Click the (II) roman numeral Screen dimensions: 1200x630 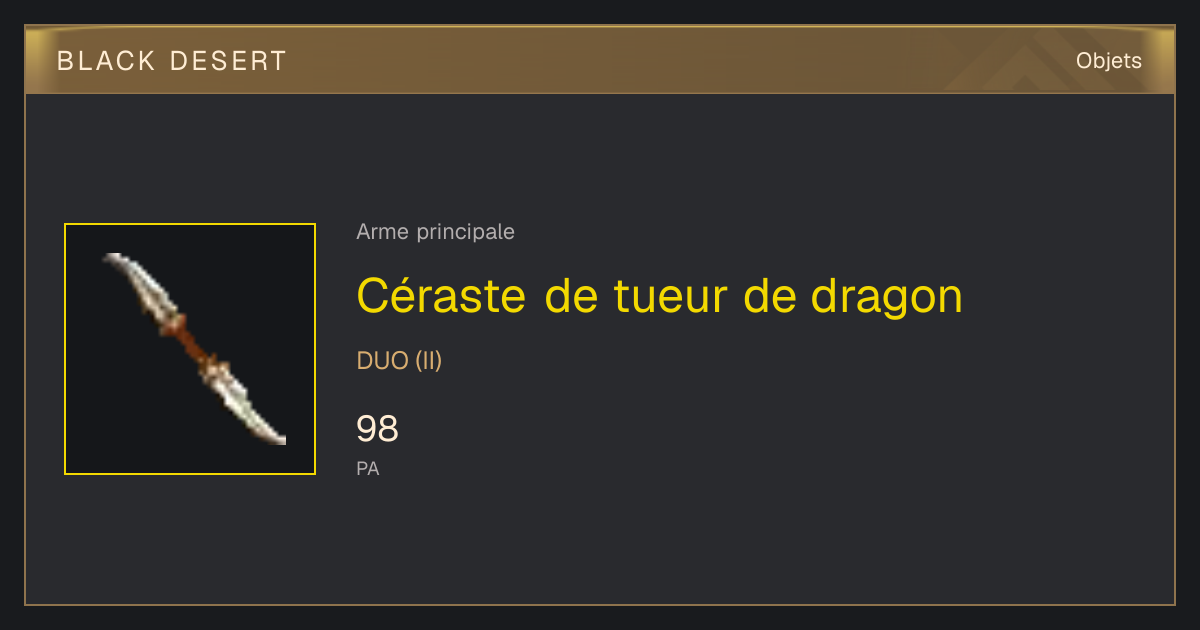pos(429,361)
